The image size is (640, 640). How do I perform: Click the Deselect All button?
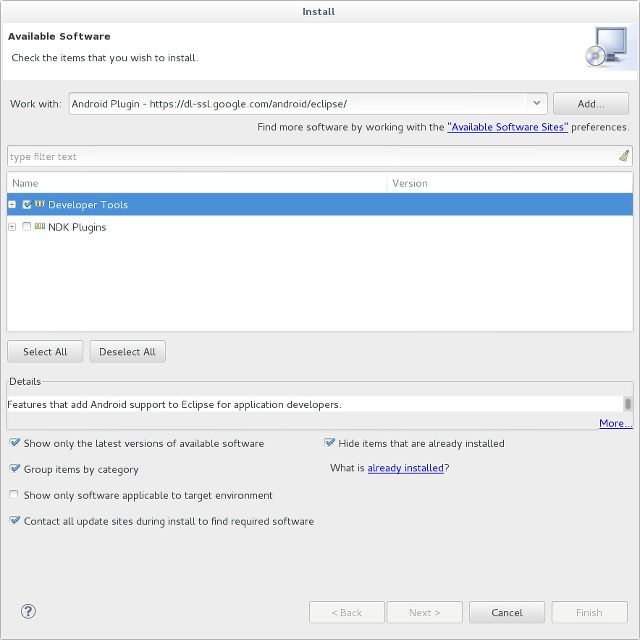[x=127, y=351]
